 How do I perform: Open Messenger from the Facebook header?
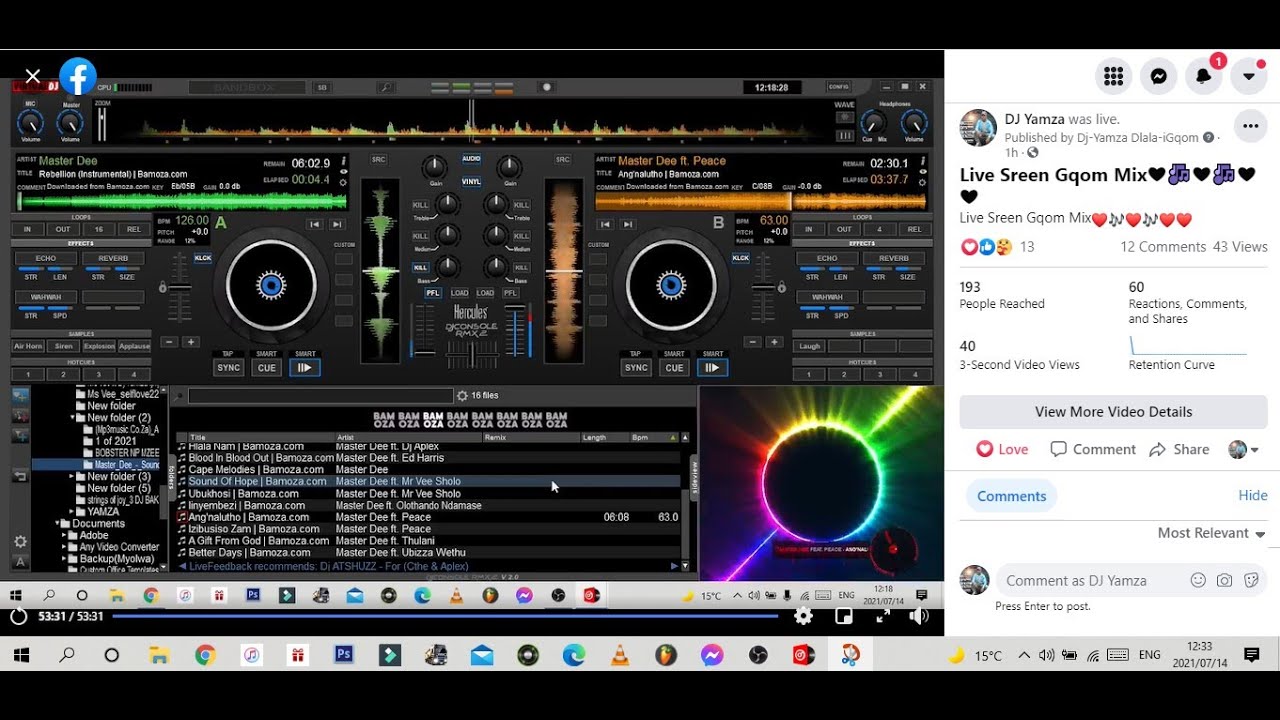tap(1158, 76)
